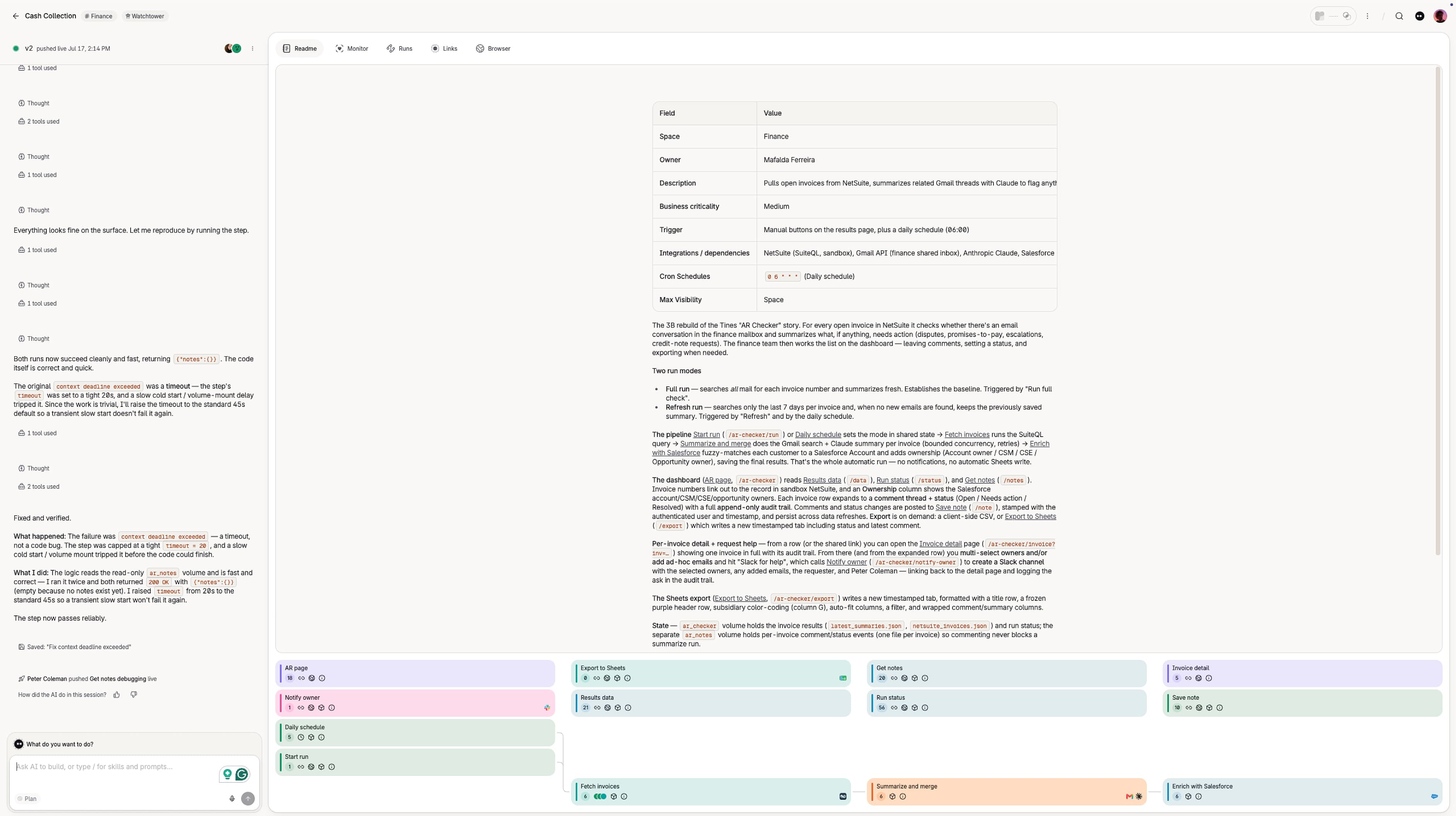Click the green live status dot beside v2

click(x=16, y=49)
